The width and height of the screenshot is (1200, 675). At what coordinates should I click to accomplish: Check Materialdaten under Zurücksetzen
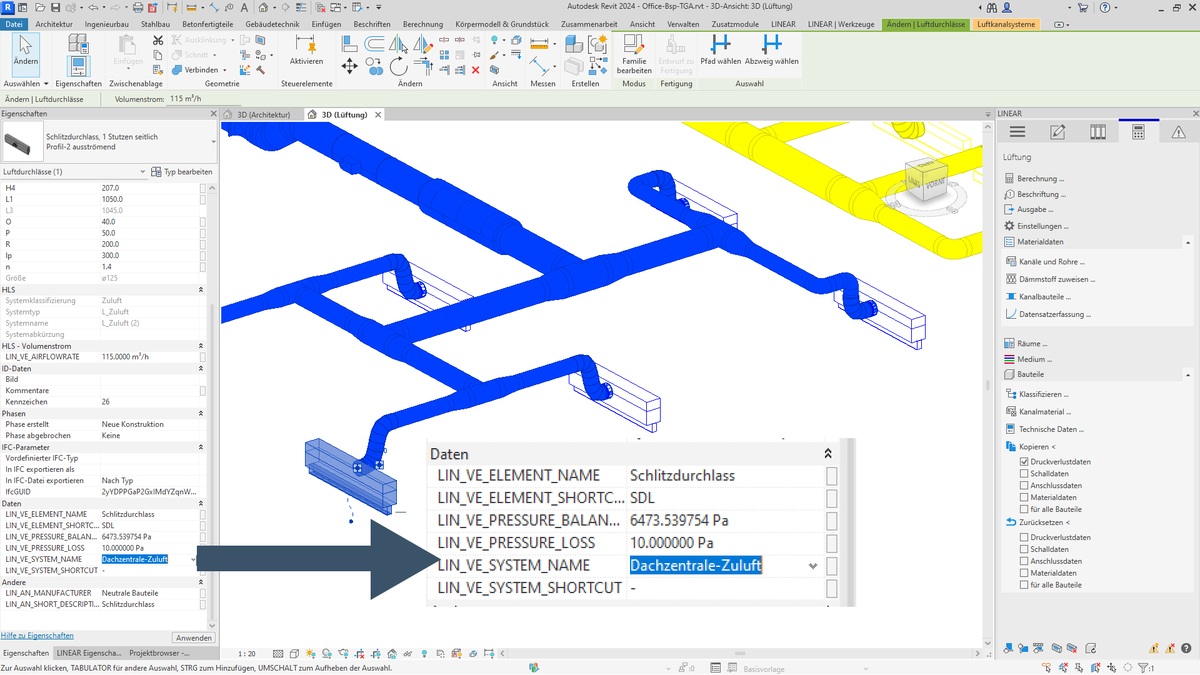pyautogui.click(x=1024, y=573)
